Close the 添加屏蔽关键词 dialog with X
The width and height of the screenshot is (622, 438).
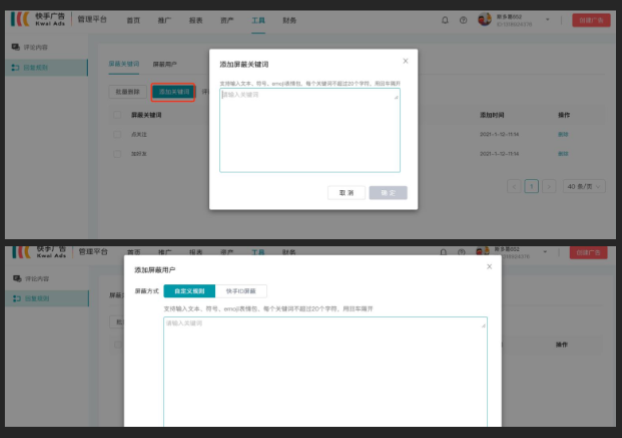pyautogui.click(x=405, y=62)
